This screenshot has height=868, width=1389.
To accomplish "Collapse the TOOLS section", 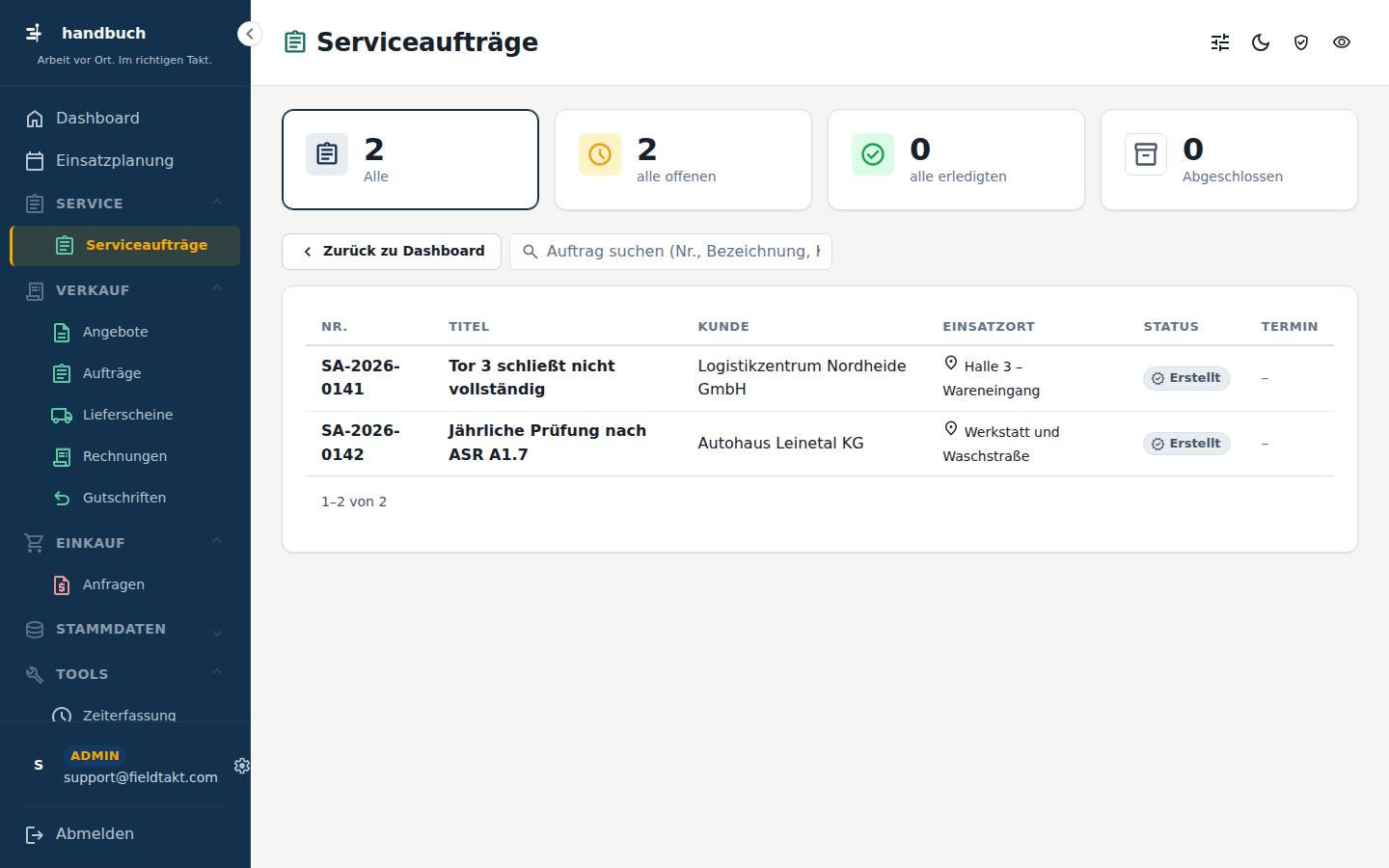I will 125,673.
